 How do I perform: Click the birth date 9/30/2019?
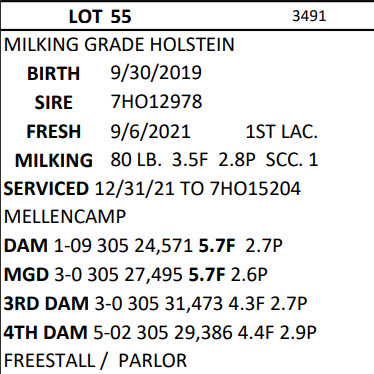point(156,73)
